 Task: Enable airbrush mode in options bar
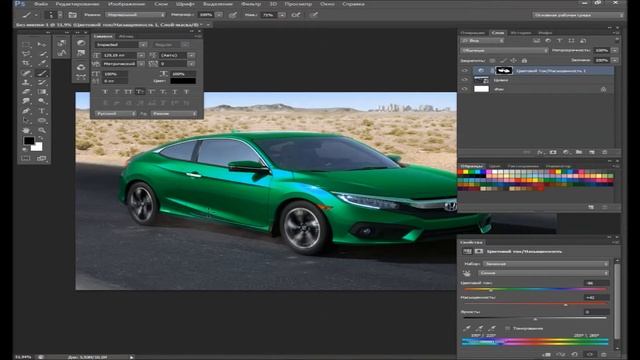(x=296, y=15)
